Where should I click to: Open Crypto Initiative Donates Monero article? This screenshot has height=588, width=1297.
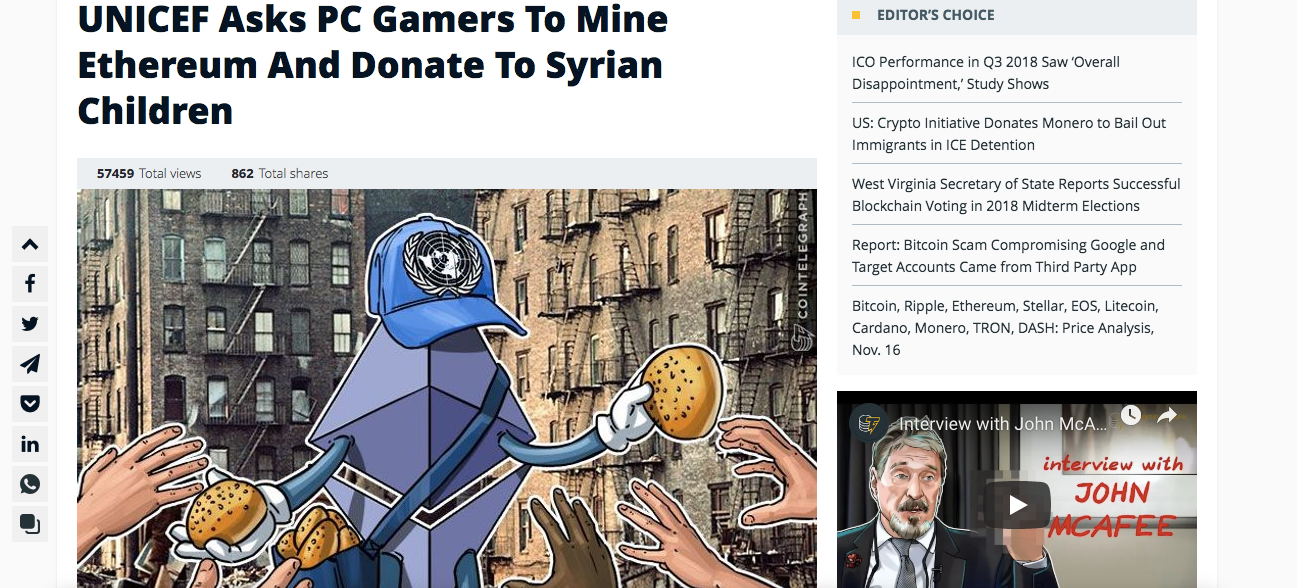tap(1009, 134)
